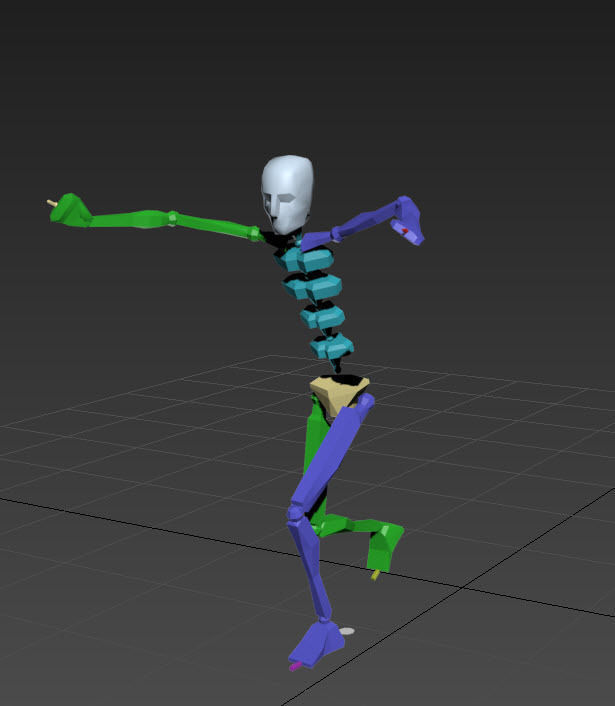The image size is (615, 706).
Task: Select the gray head of the biped
Action: [x=288, y=195]
